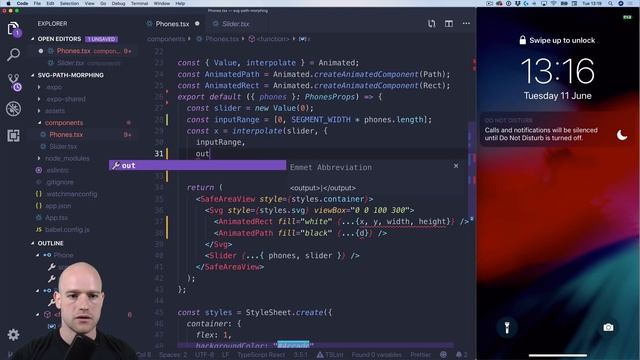Open the Help menu
Image resolution: width=640 pixels, height=360 pixels.
point(180,3)
